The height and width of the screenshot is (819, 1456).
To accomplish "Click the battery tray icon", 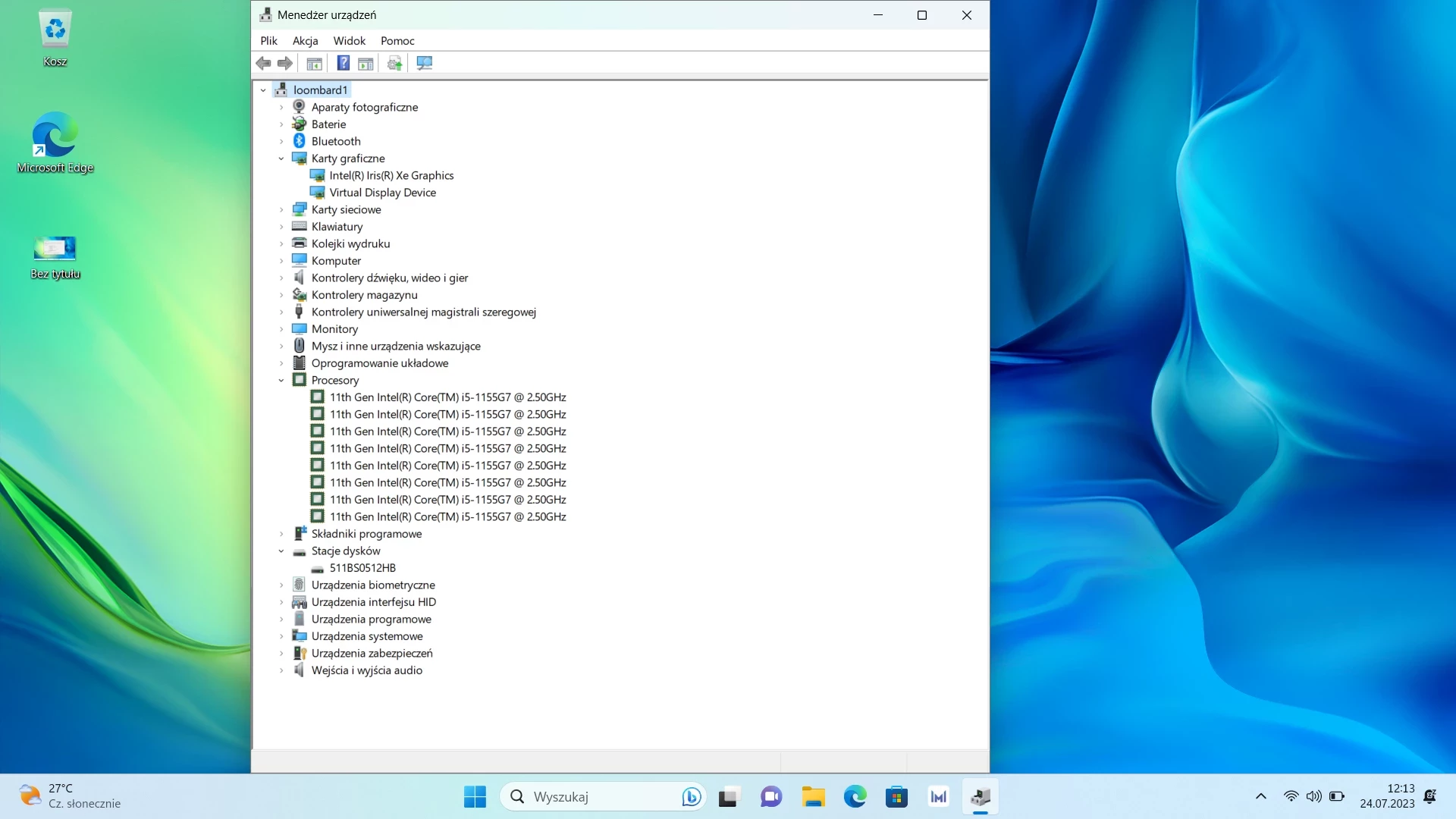I will (x=1337, y=797).
